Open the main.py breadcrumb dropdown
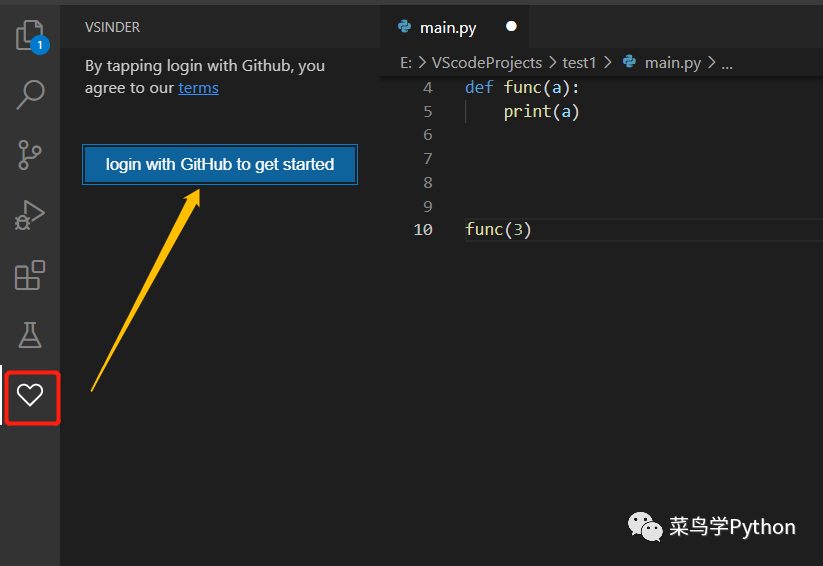The height and width of the screenshot is (566, 823). pyautogui.click(x=672, y=62)
